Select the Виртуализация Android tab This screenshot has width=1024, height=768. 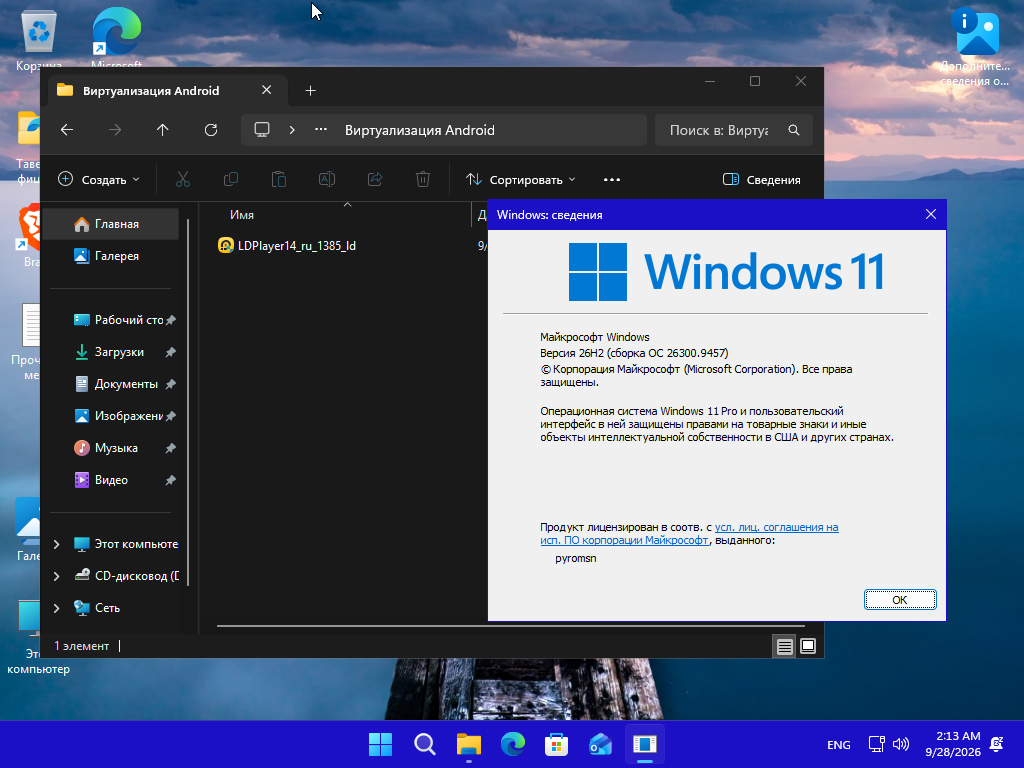(x=151, y=91)
